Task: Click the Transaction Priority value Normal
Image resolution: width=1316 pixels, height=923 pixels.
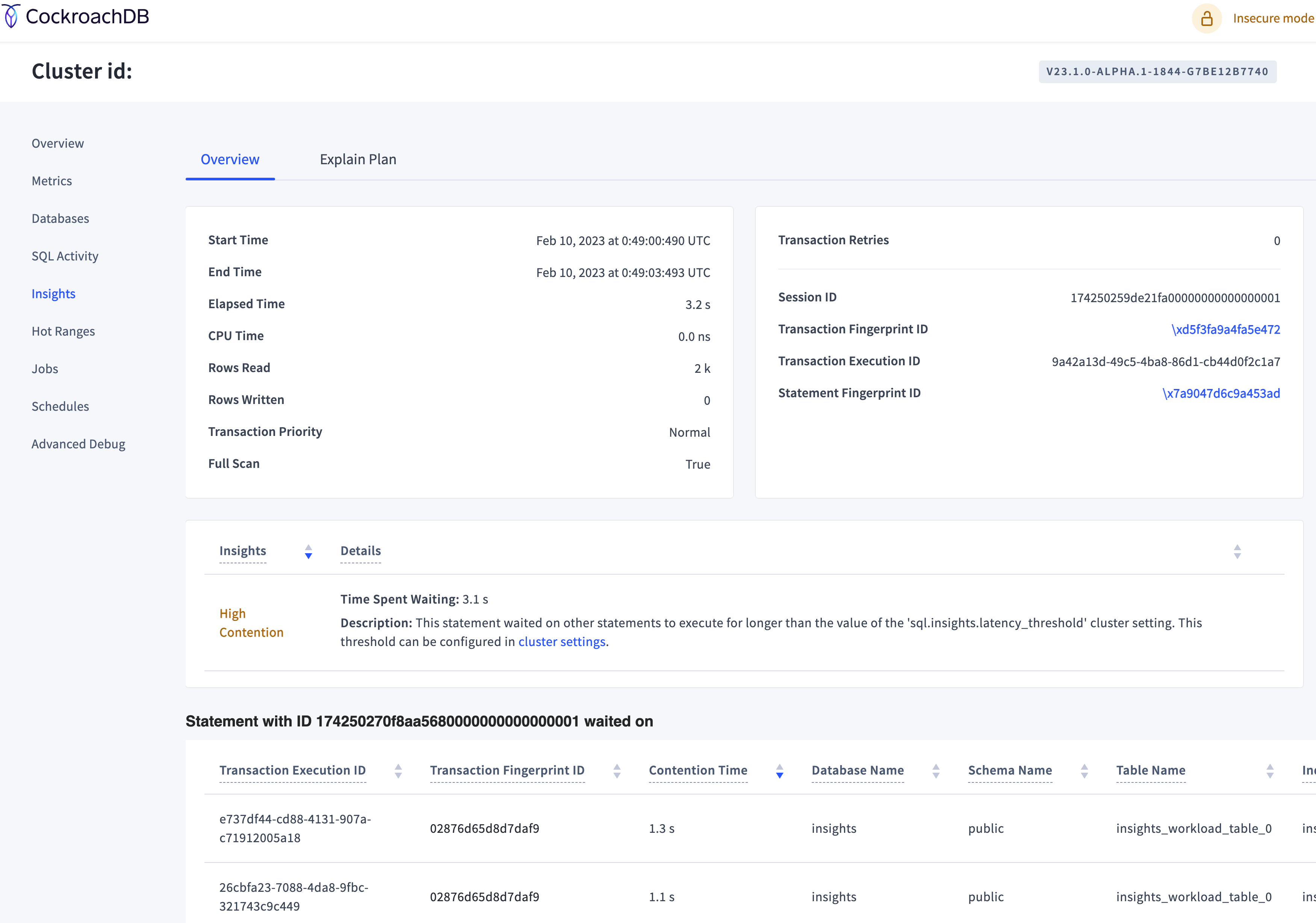Action: (690, 432)
